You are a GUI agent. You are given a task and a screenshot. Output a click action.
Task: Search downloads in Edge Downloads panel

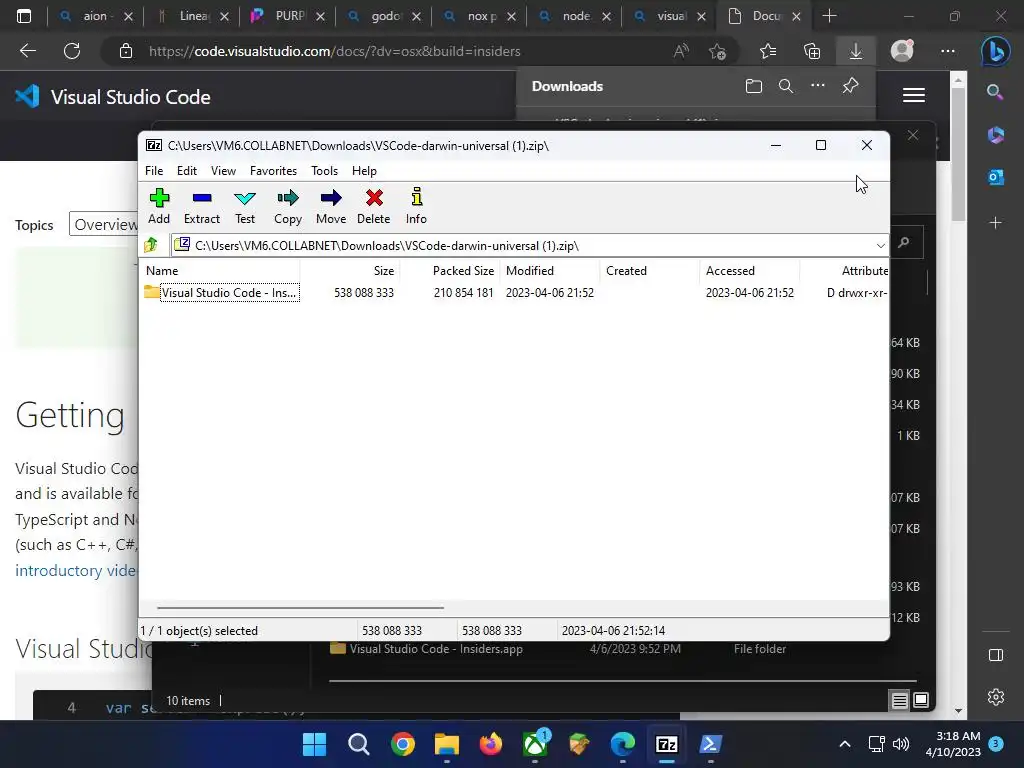[786, 86]
